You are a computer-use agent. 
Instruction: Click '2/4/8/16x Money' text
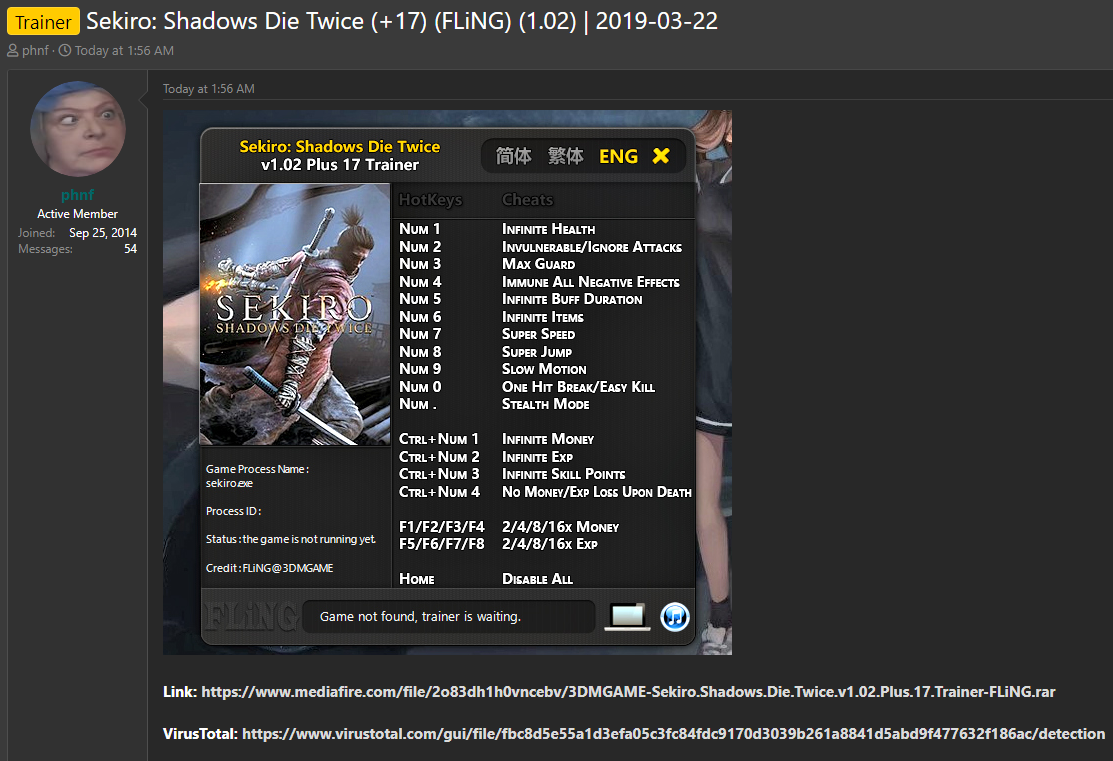coord(560,527)
